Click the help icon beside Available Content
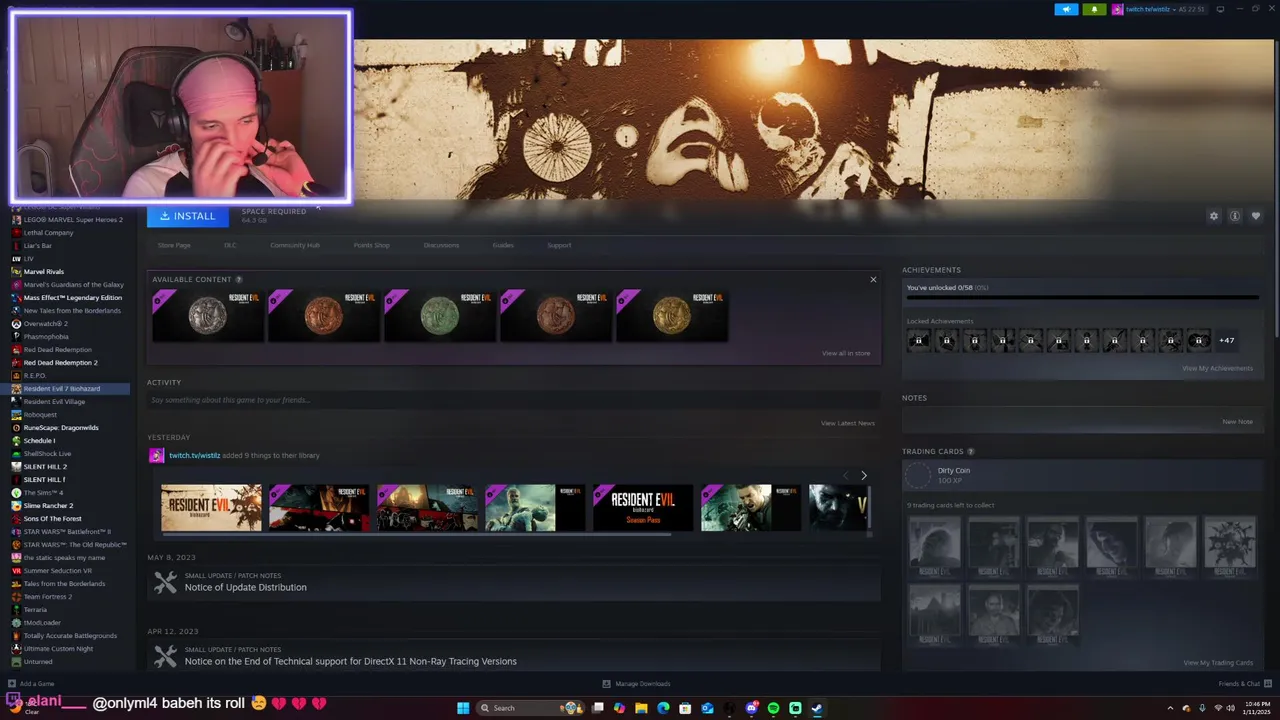Image resolution: width=1280 pixels, height=720 pixels. click(x=238, y=280)
